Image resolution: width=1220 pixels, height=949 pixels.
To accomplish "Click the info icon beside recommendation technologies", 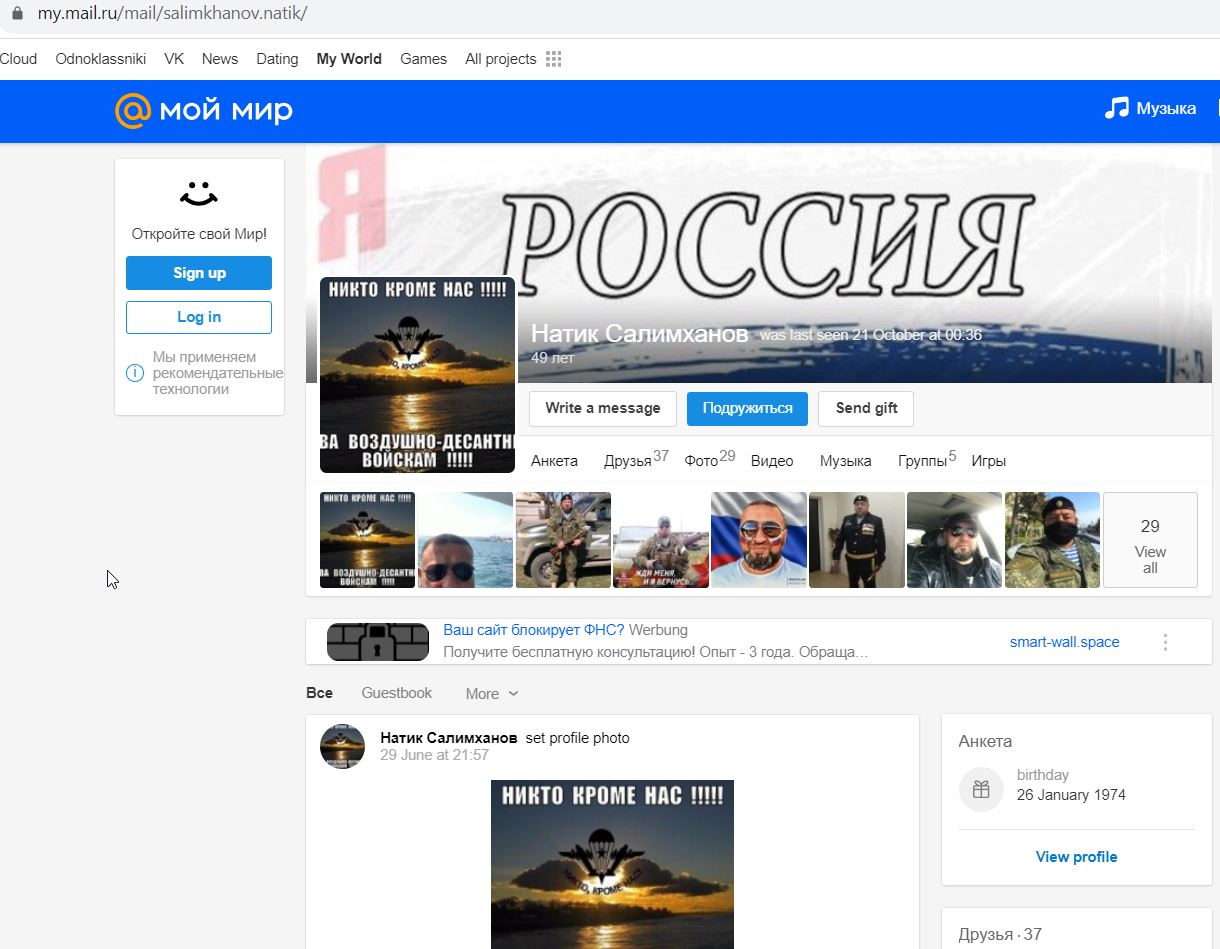I will pos(135,373).
